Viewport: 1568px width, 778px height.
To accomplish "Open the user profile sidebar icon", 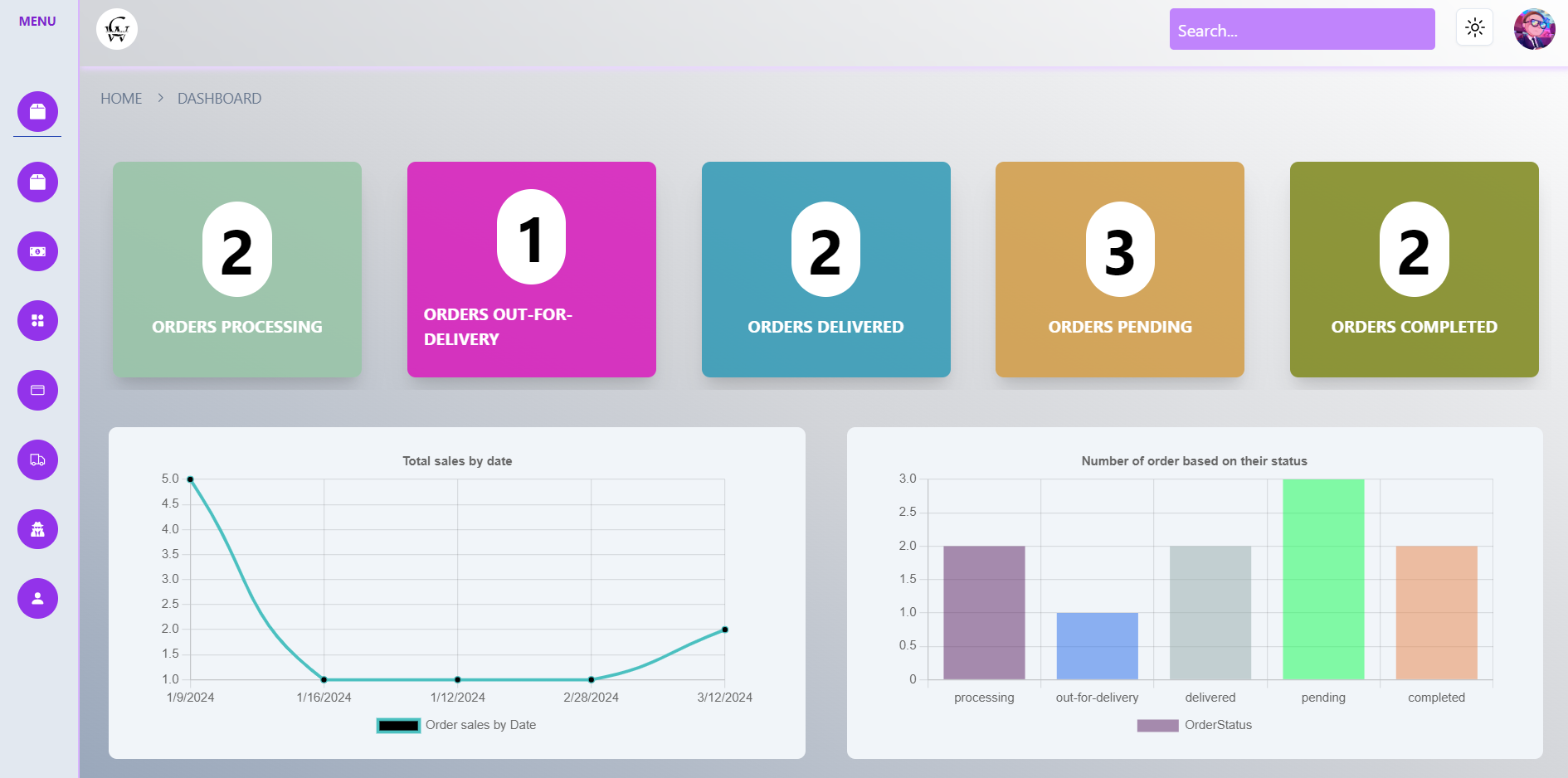I will [37, 598].
